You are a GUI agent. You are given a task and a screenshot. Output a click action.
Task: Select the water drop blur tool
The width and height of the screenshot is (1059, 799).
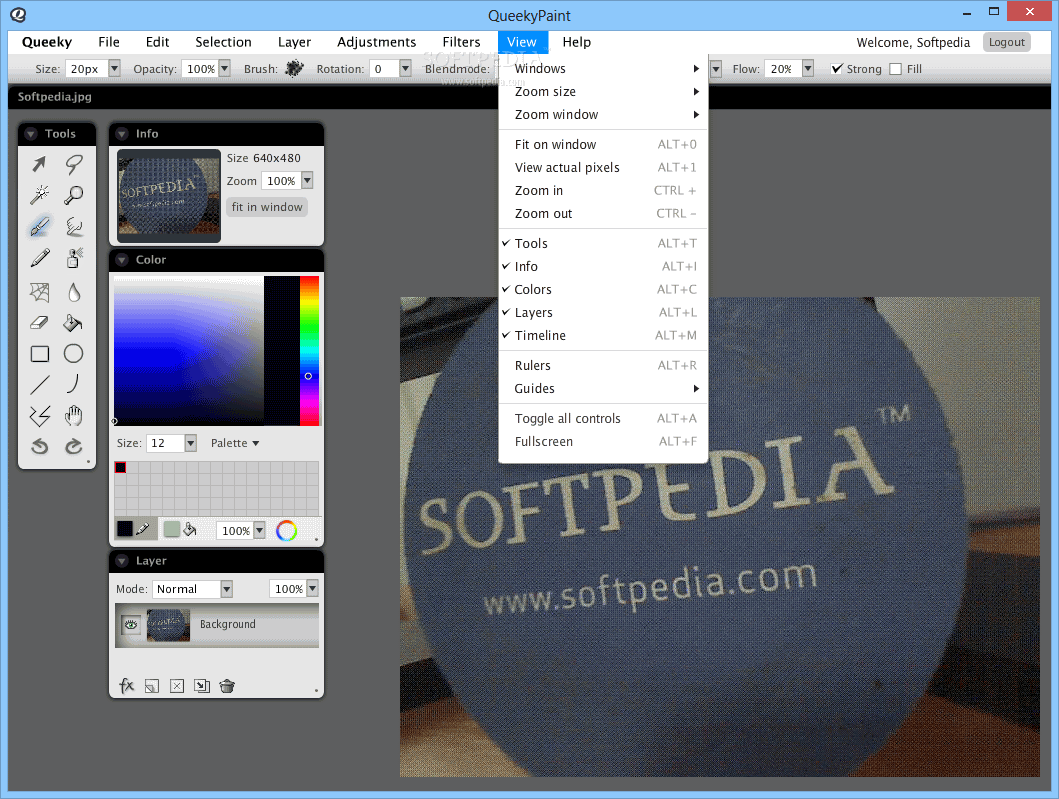[x=74, y=292]
